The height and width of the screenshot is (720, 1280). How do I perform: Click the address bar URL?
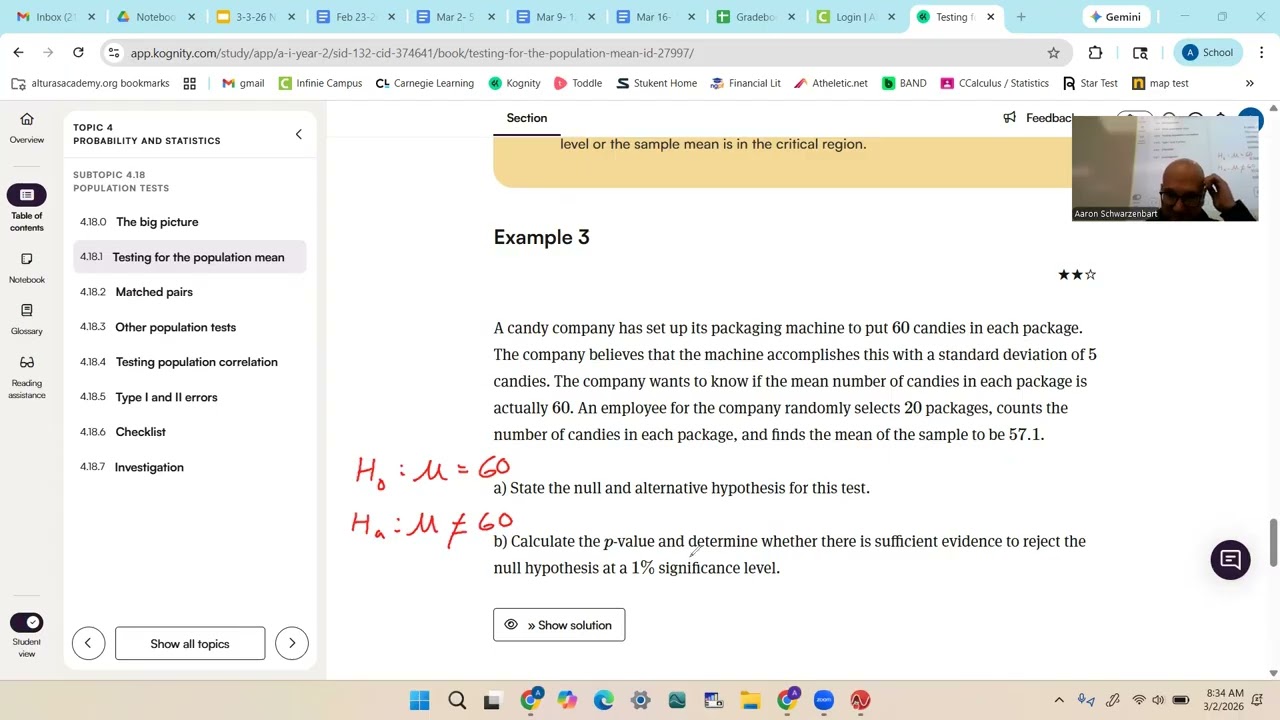pos(412,53)
